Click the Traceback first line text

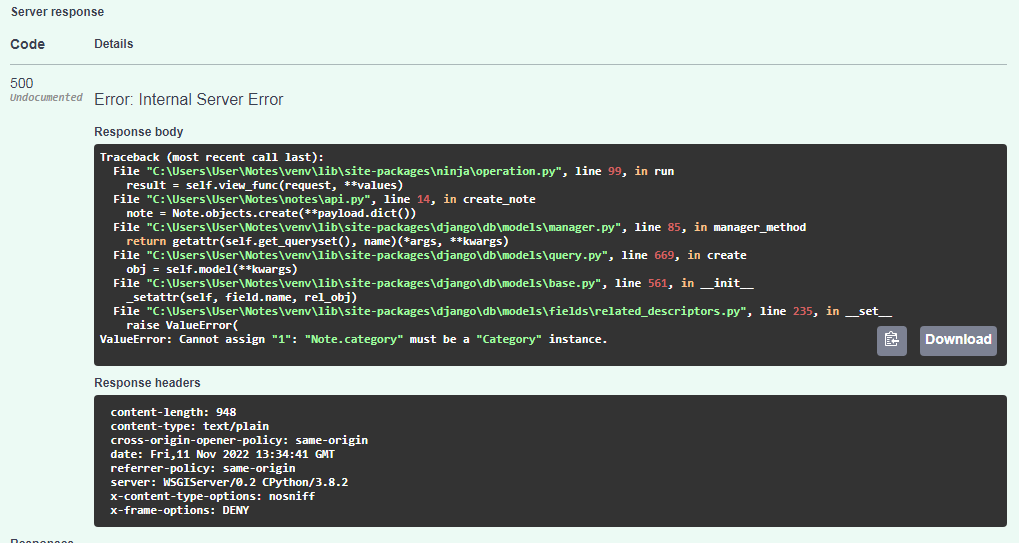pyautogui.click(x=212, y=157)
